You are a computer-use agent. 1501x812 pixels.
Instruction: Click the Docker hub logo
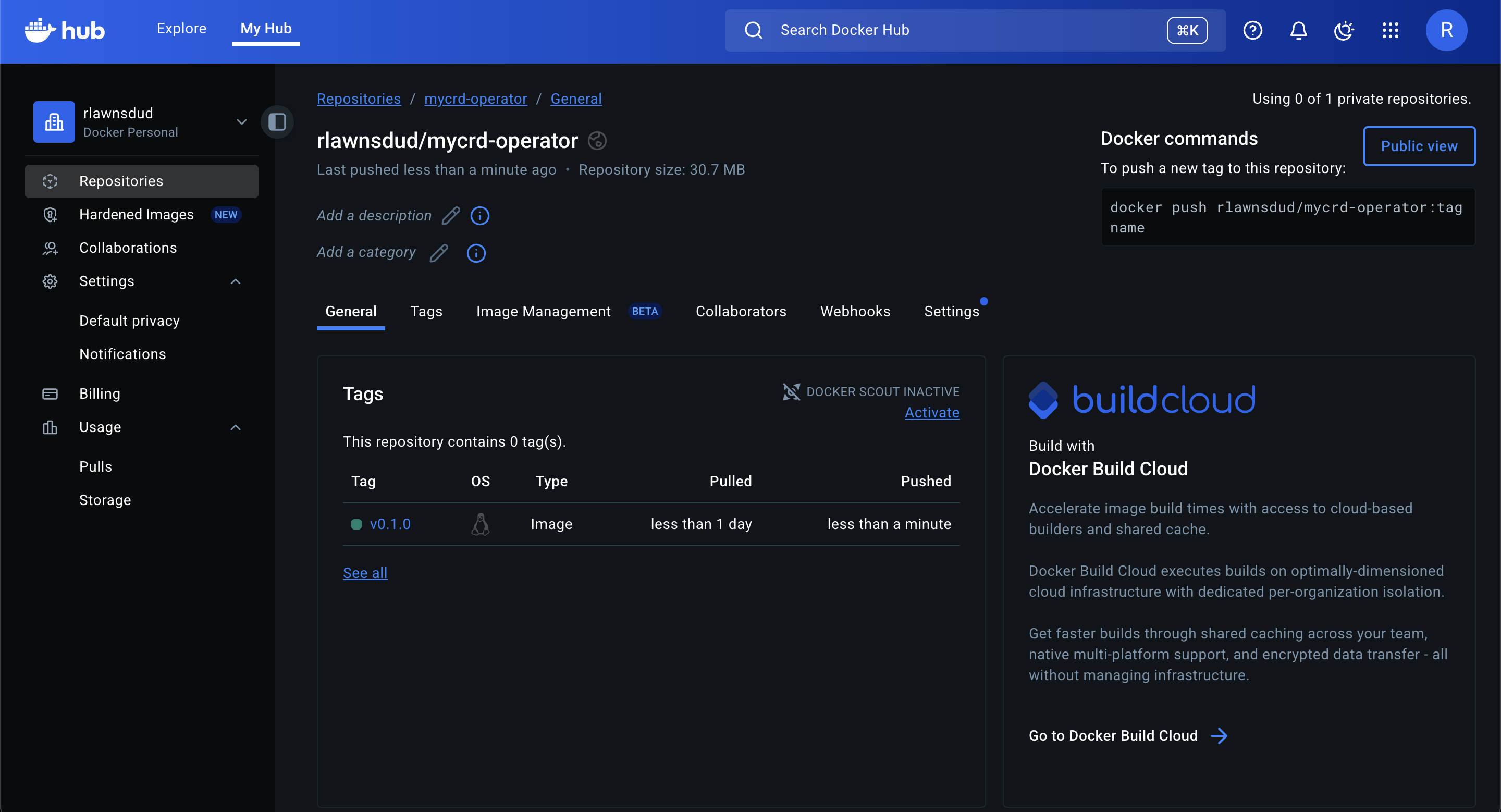(x=64, y=30)
